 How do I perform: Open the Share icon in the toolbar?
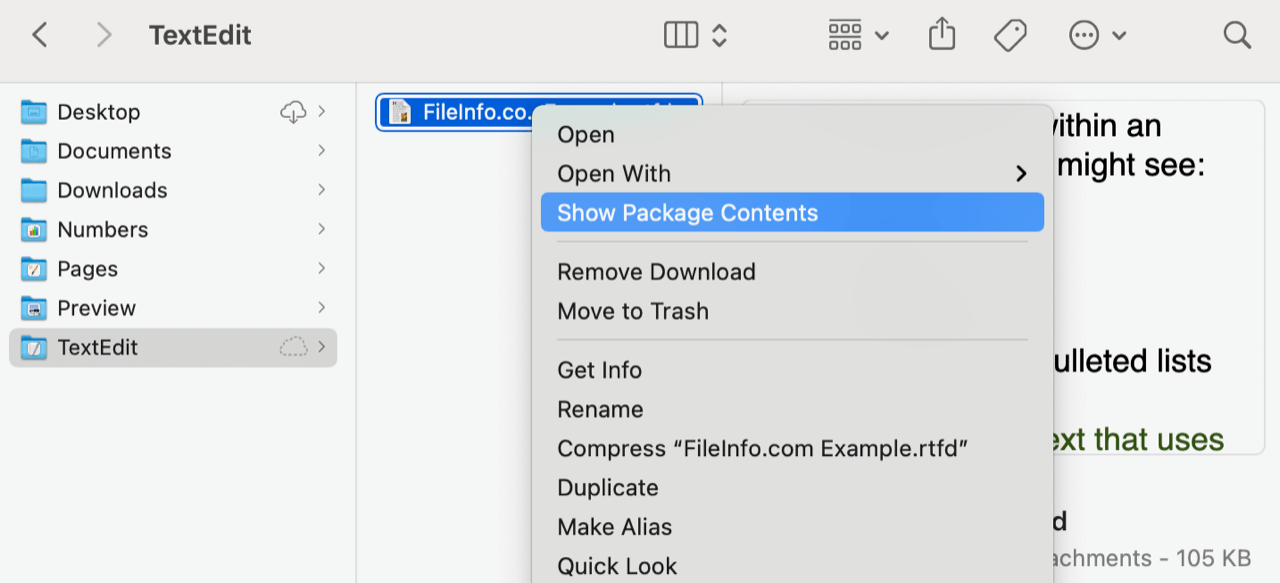tap(941, 34)
